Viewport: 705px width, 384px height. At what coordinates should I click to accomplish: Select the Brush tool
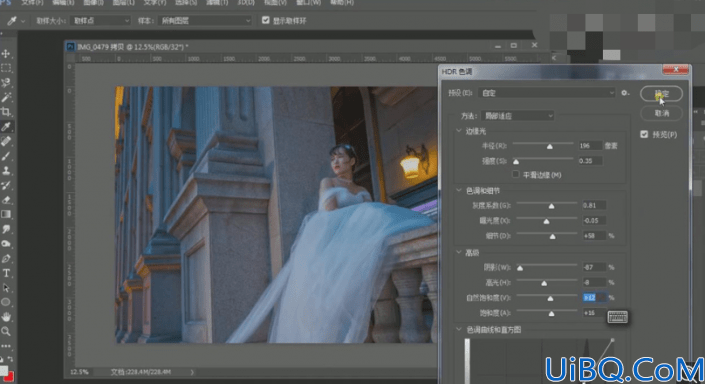coord(6,156)
